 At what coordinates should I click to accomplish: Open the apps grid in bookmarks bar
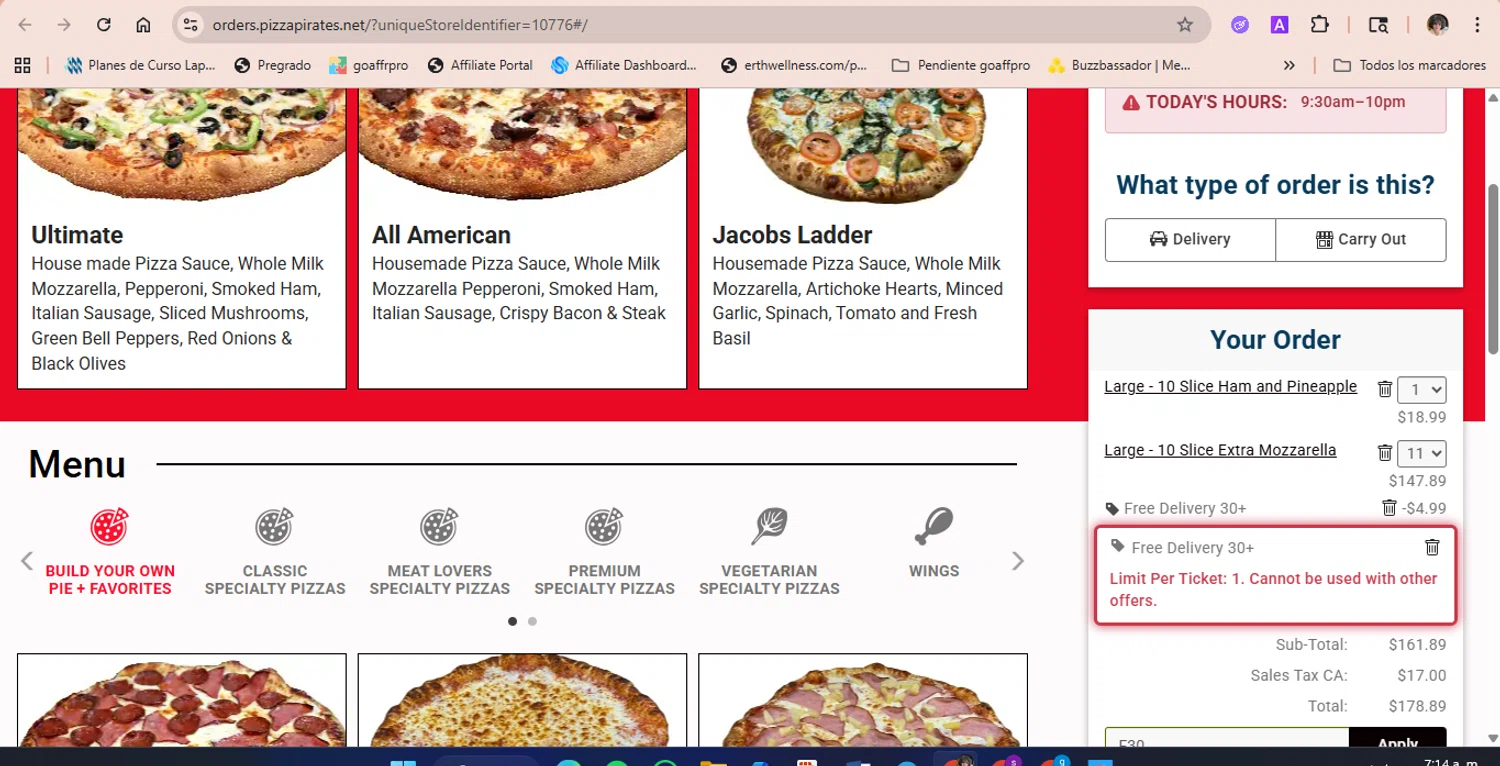[x=22, y=65]
